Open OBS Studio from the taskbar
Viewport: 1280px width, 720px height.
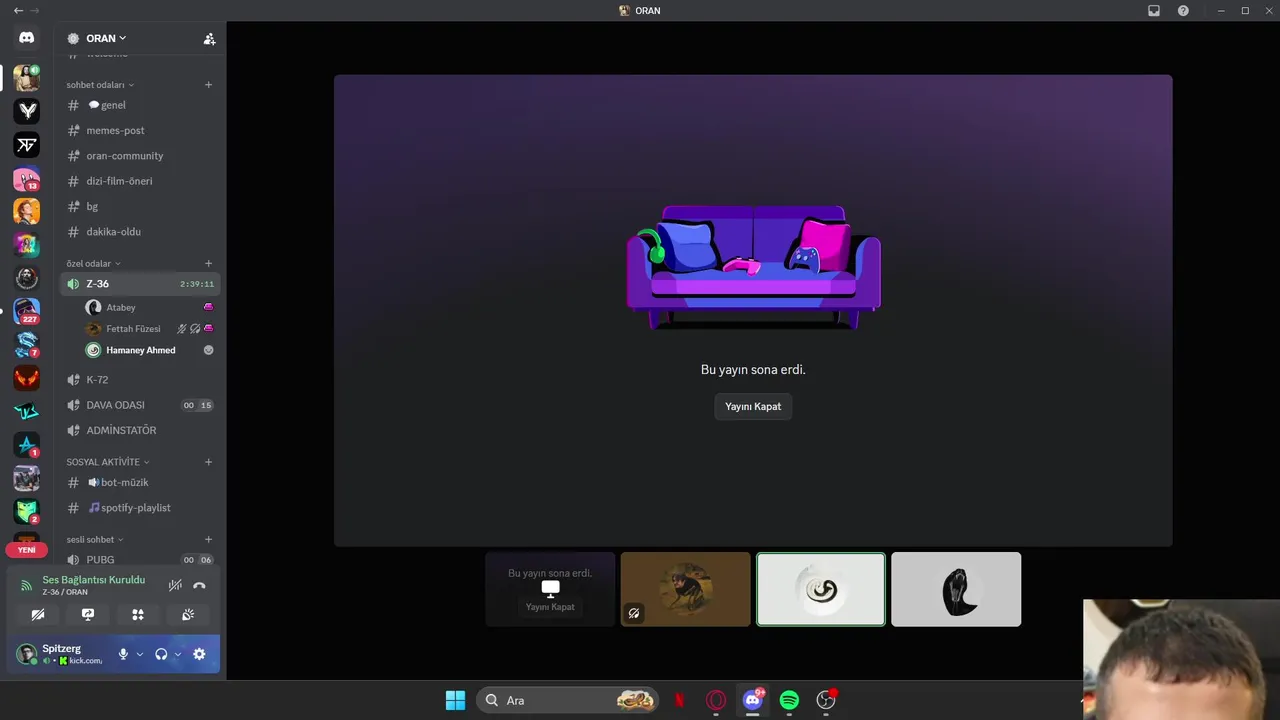[826, 700]
